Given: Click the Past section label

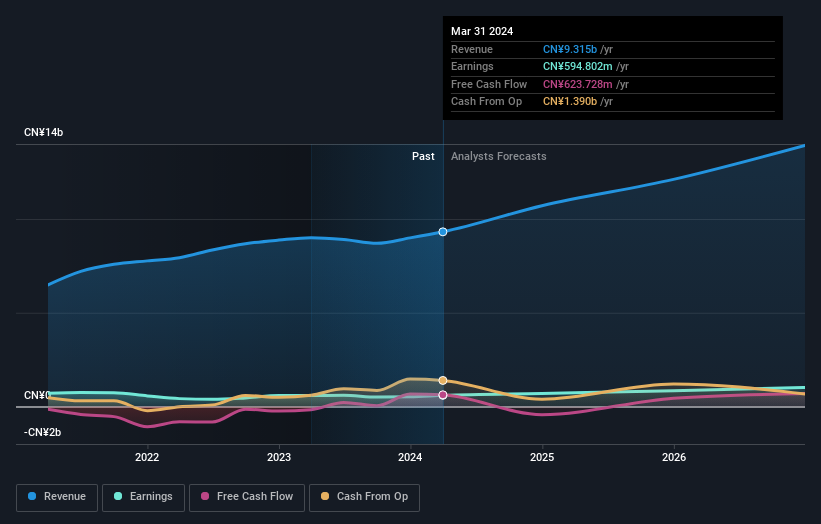Looking at the screenshot, I should click(423, 157).
